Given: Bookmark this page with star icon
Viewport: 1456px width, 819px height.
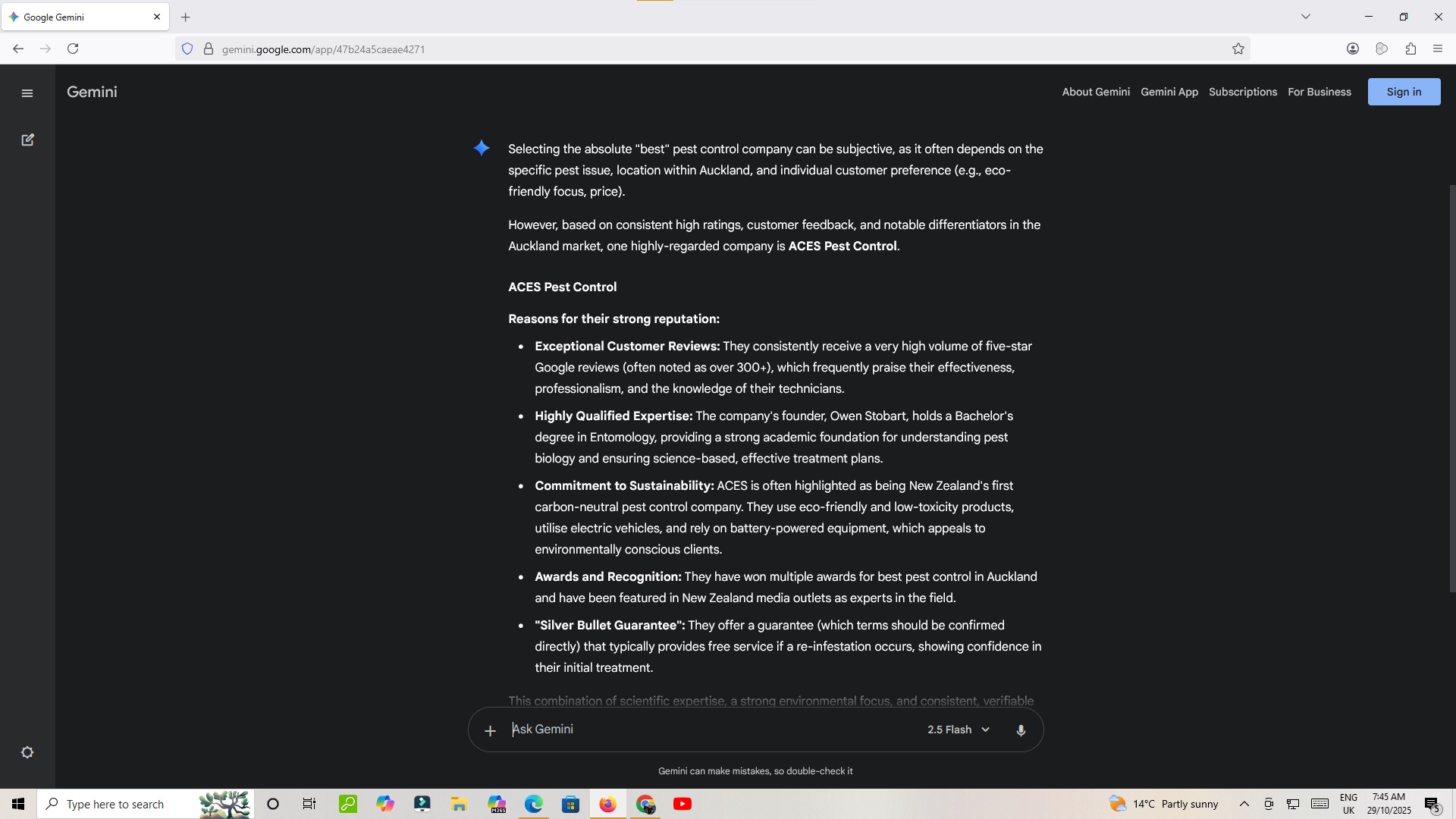Looking at the screenshot, I should (x=1238, y=49).
